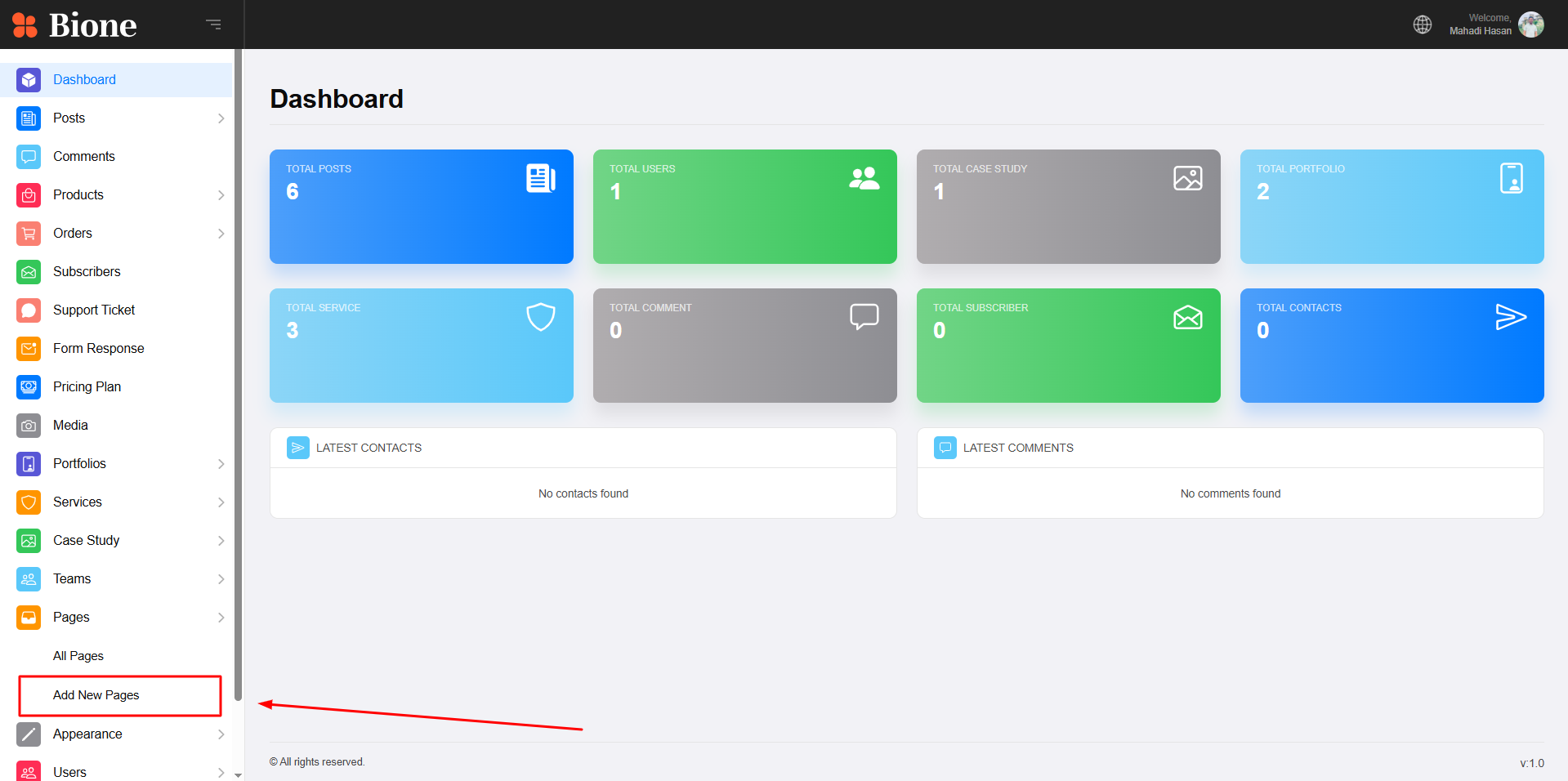
Task: Expand the Orders submenu chevron
Action: point(221,234)
